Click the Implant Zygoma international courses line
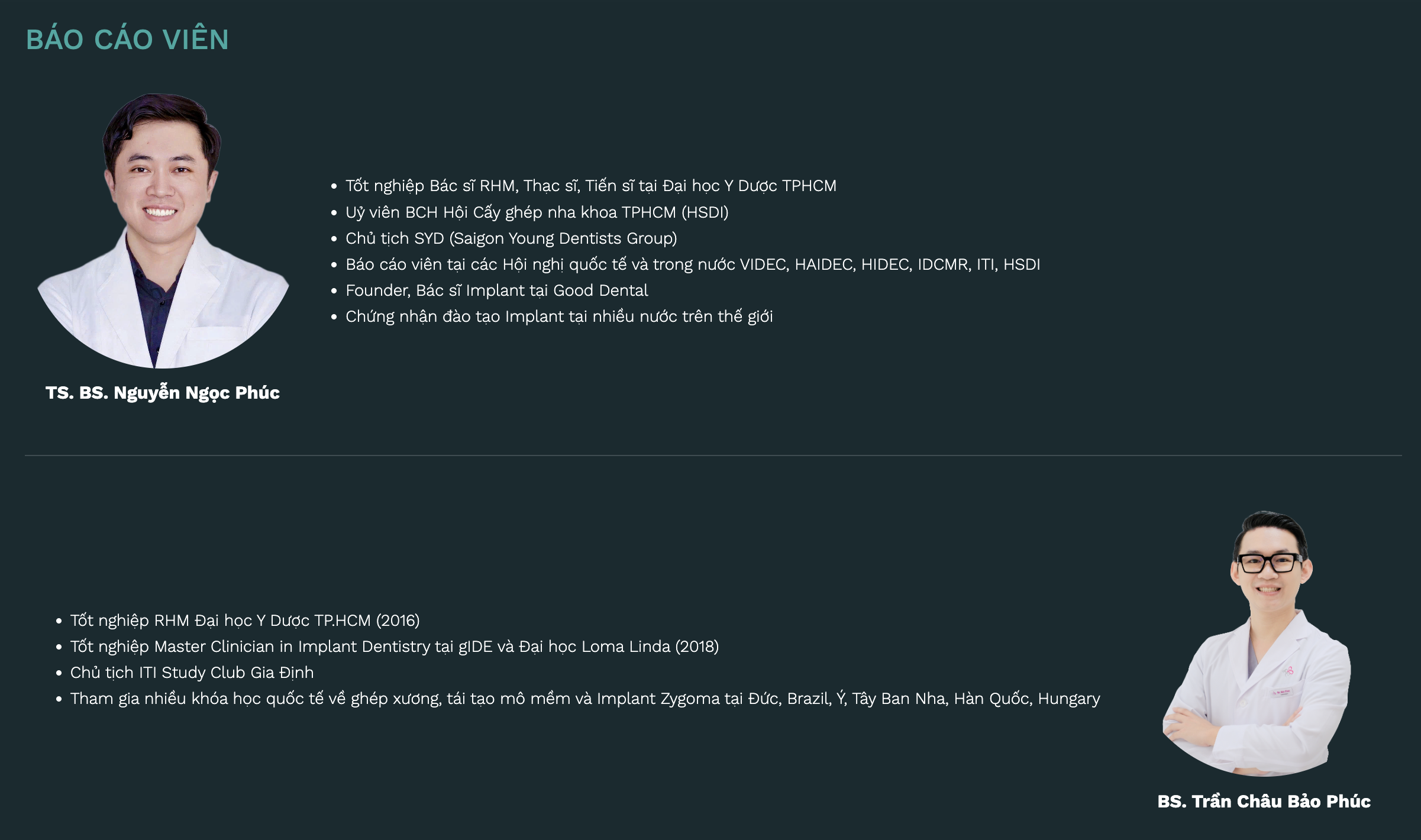 pyautogui.click(x=585, y=699)
